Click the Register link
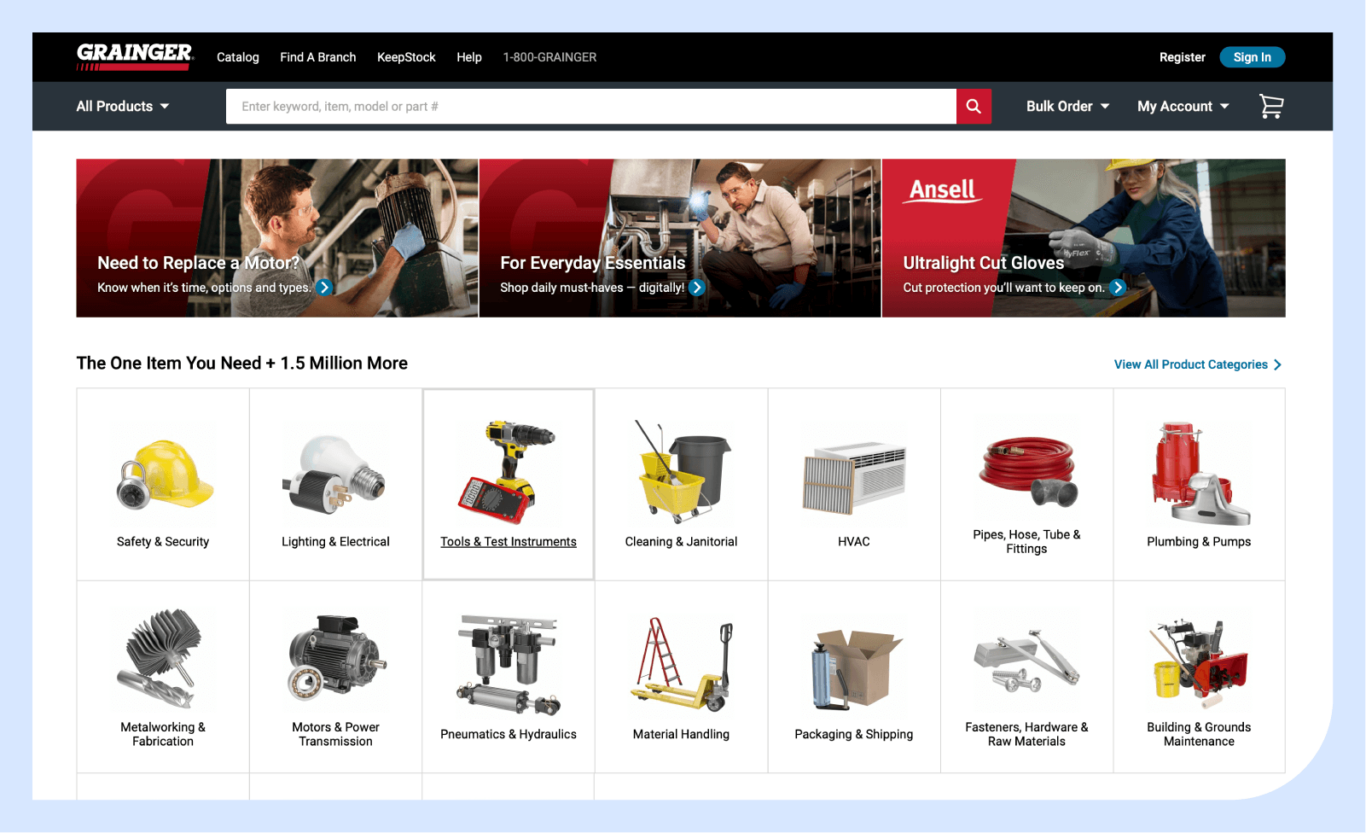The width and height of the screenshot is (1366, 833). 1182,57
